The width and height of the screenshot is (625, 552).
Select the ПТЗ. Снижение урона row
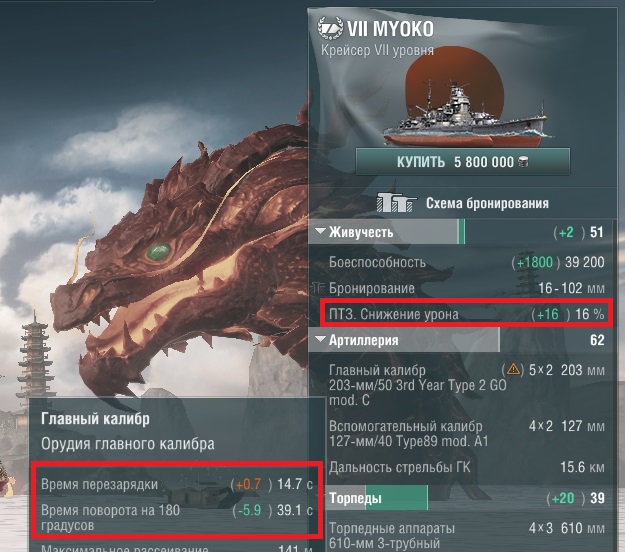coord(466,314)
